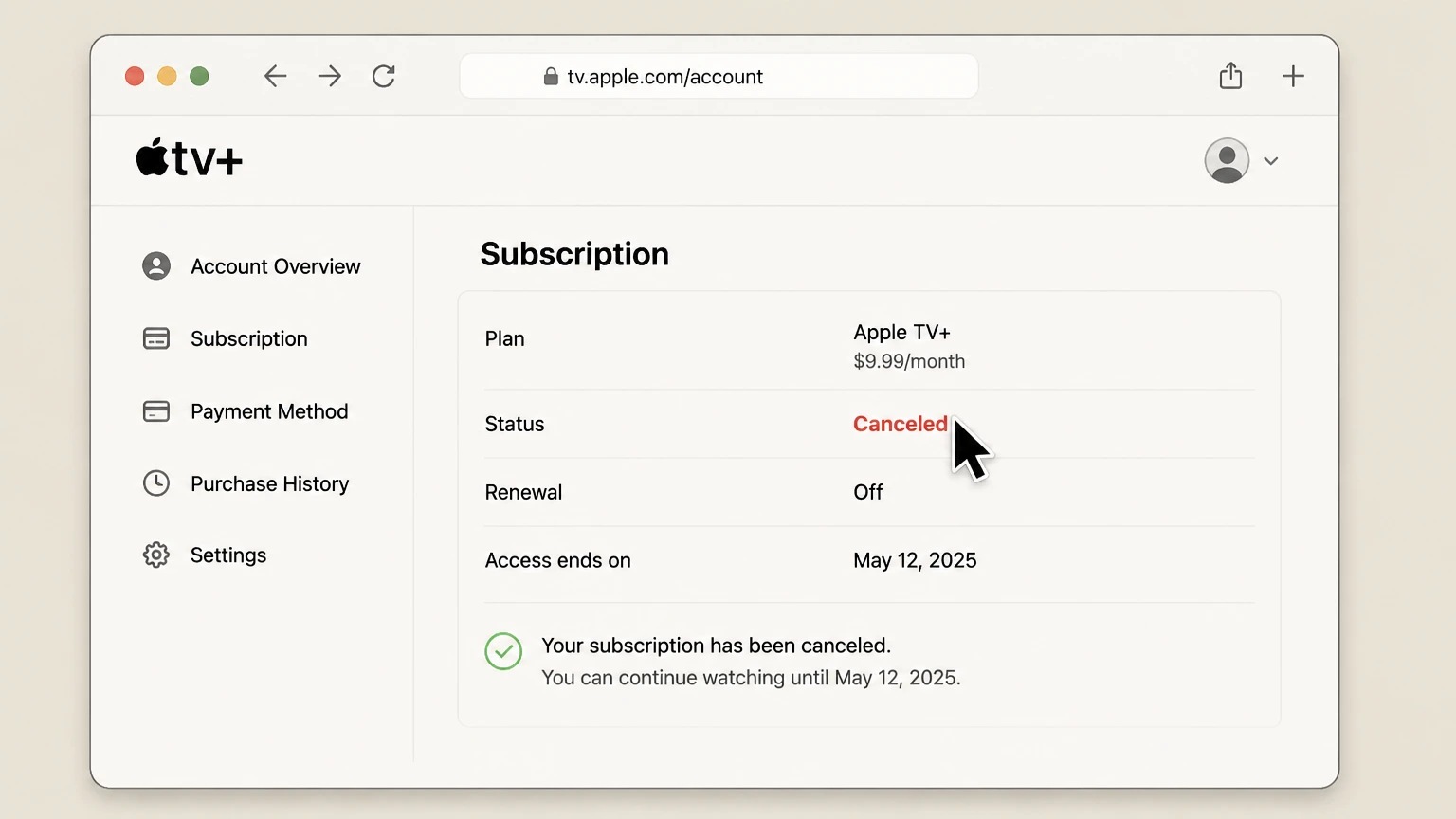Screen dimensions: 1456x819
Task: Click the Account Overview person icon
Action: pyautogui.click(x=156, y=266)
